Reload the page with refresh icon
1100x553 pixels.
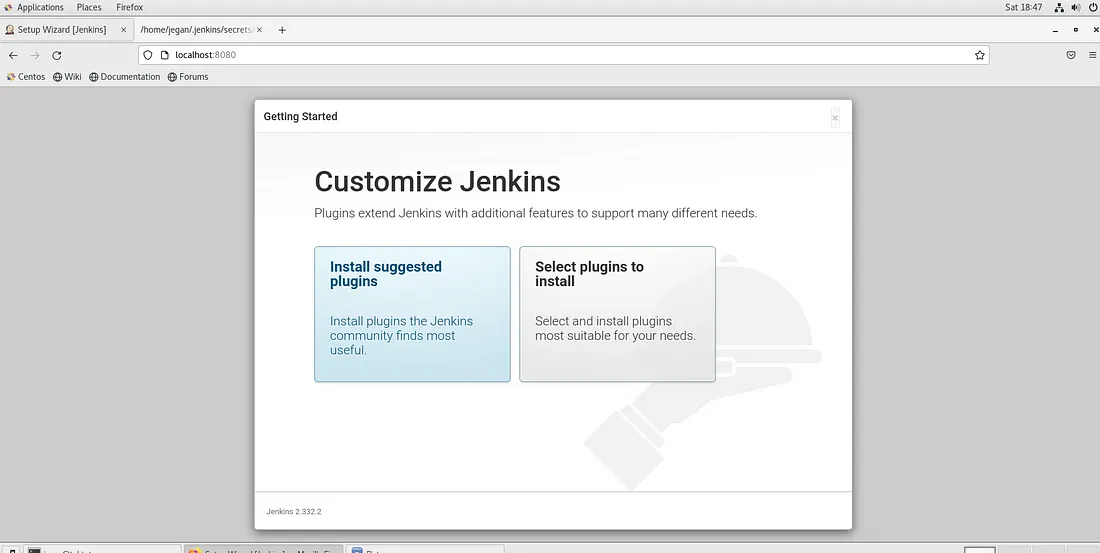57,55
